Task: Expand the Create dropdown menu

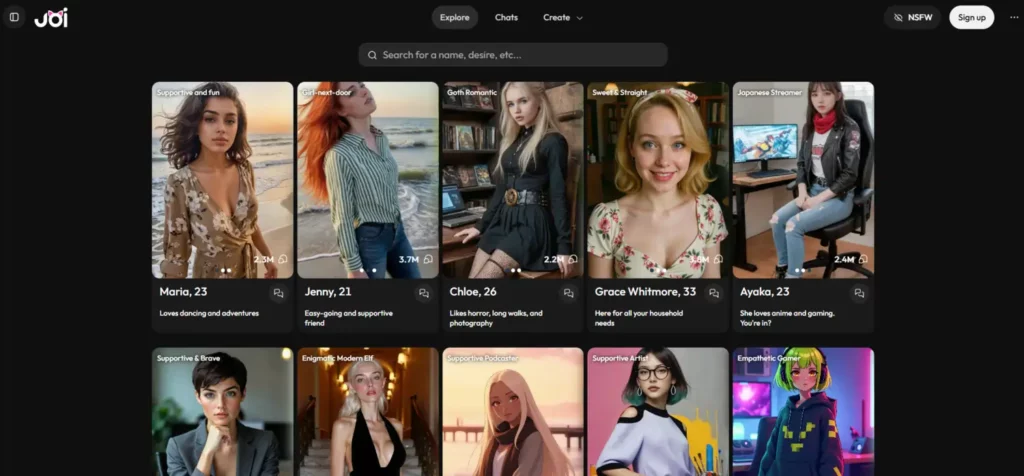Action: 563,17
